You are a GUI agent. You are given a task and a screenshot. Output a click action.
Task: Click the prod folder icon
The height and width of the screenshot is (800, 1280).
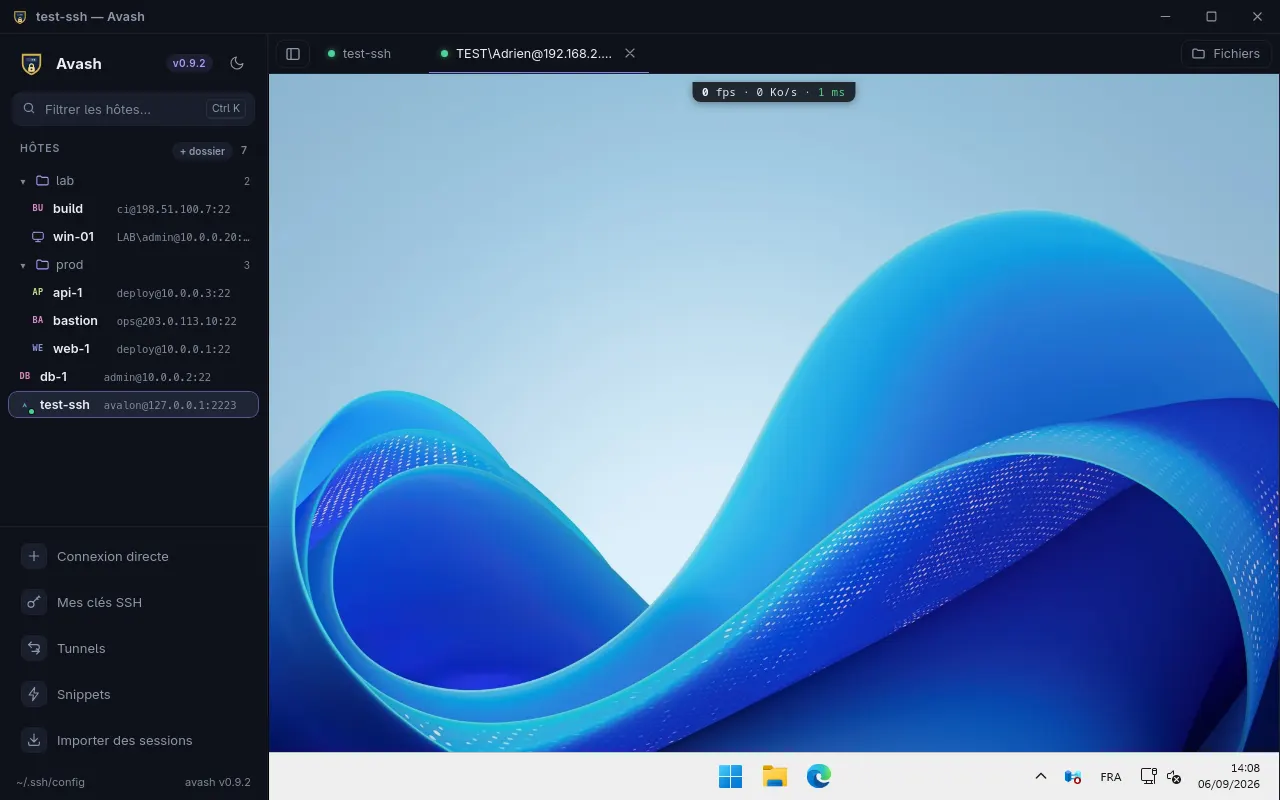[x=42, y=265]
